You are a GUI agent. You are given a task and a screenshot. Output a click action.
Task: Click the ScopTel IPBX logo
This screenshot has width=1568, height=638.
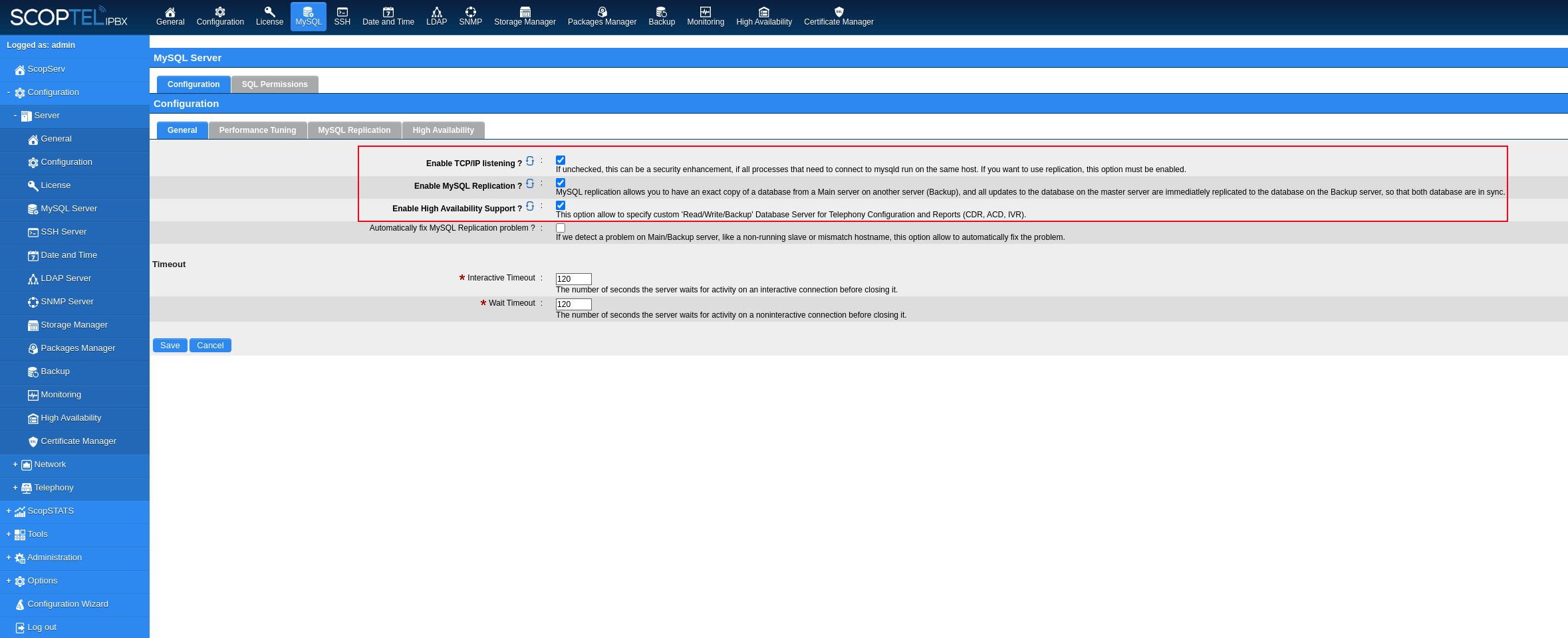(68, 17)
